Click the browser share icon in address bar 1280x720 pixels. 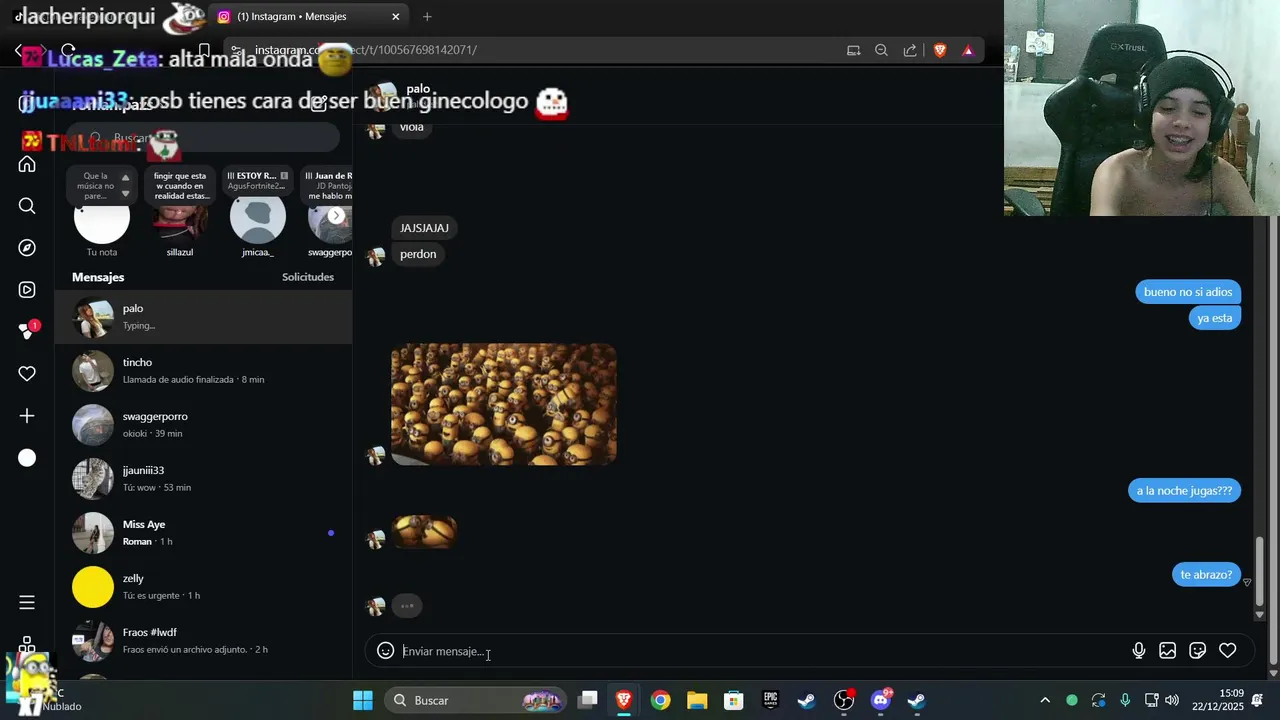(910, 50)
